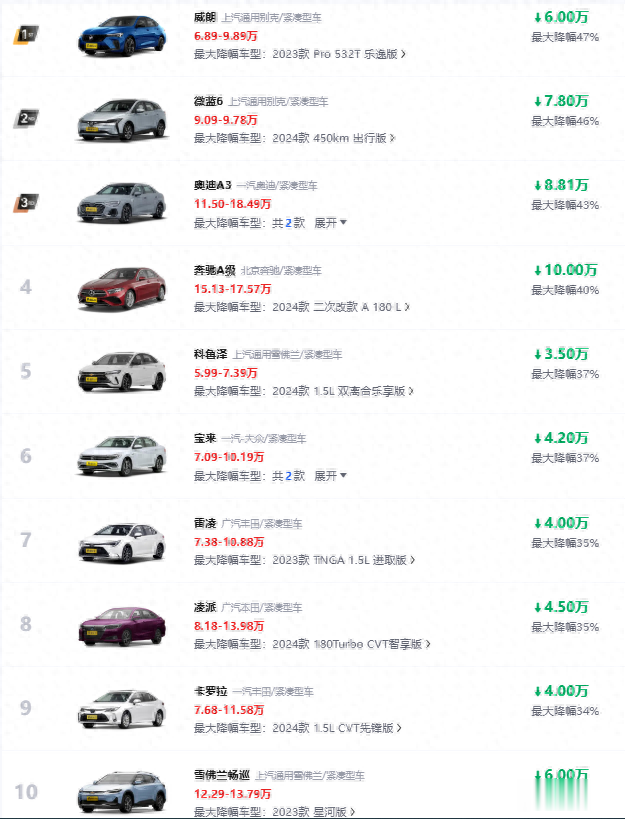
Task: Click the rank 3 bronze badge icon
Action: pos(25,203)
